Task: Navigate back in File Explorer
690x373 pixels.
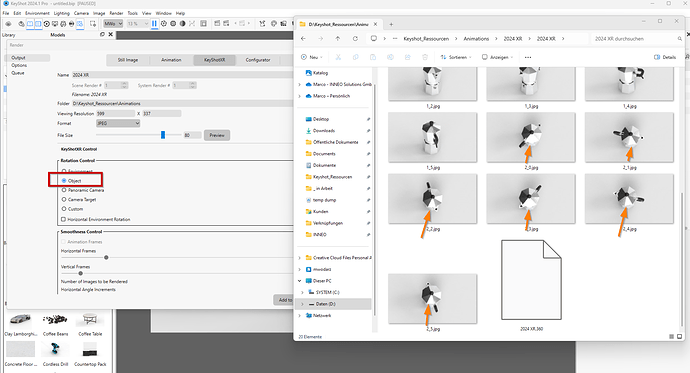Action: click(303, 39)
